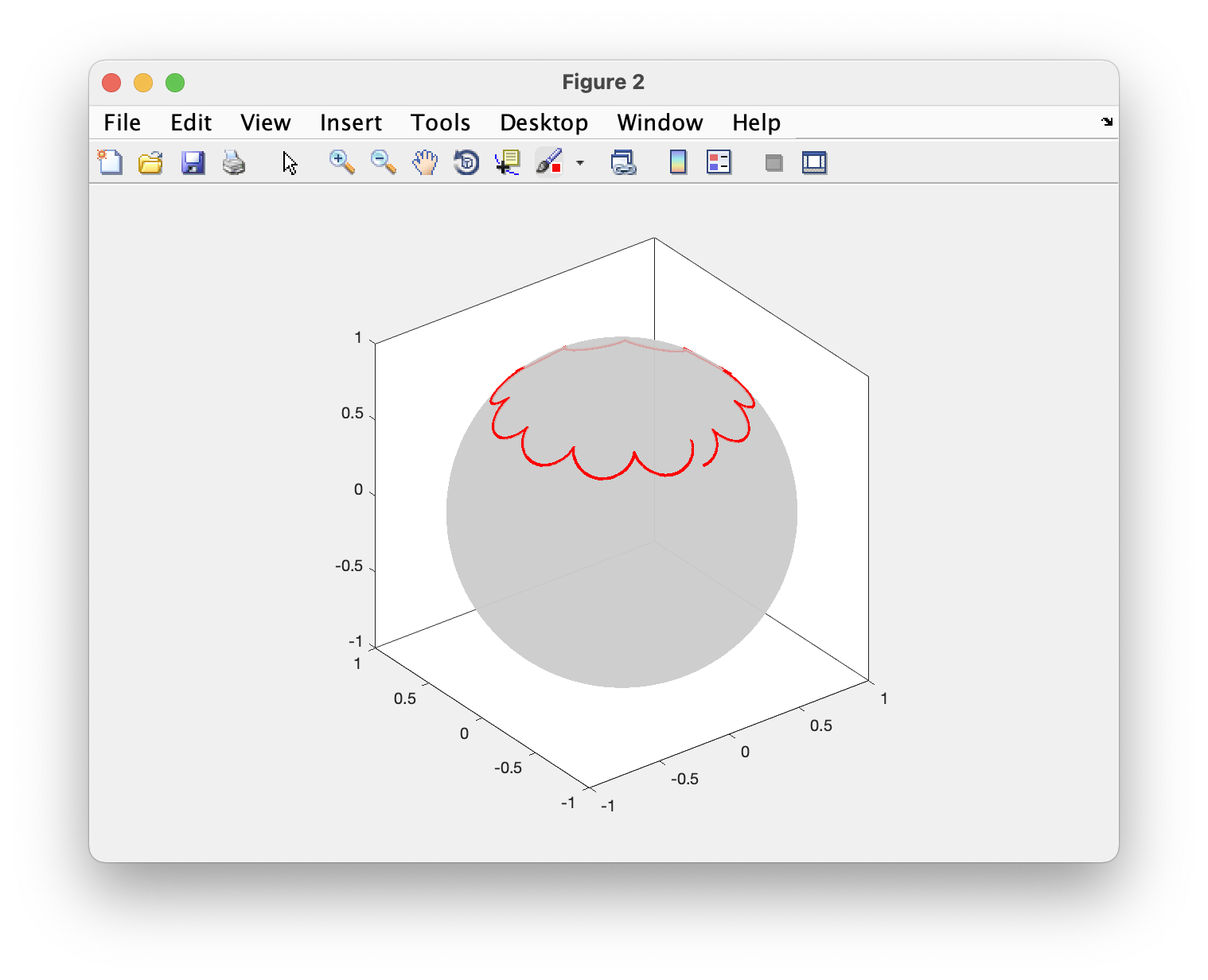Select the Data Cursor tool
The image size is (1208, 980).
click(x=507, y=162)
